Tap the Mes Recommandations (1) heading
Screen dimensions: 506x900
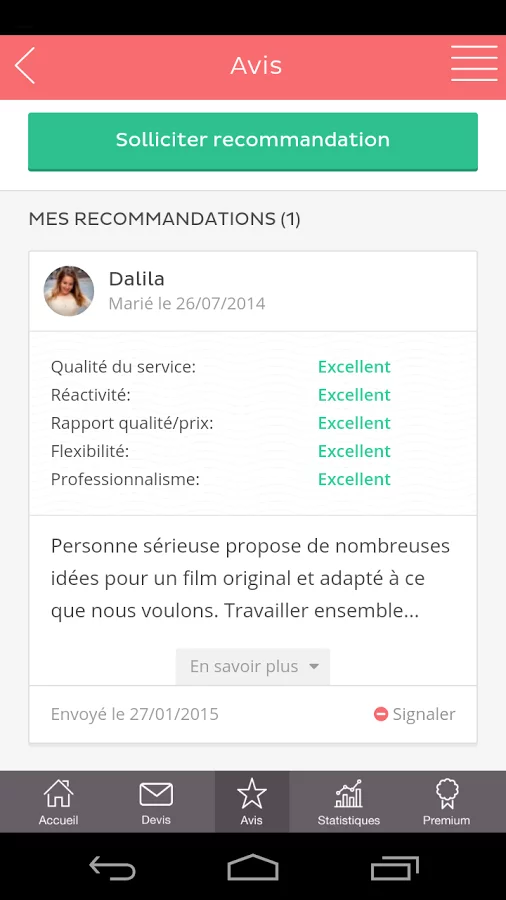[165, 219]
